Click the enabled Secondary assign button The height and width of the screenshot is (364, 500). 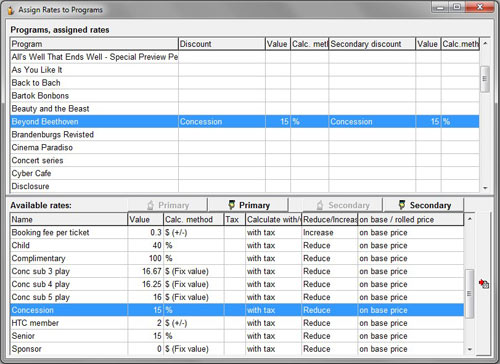tap(424, 205)
